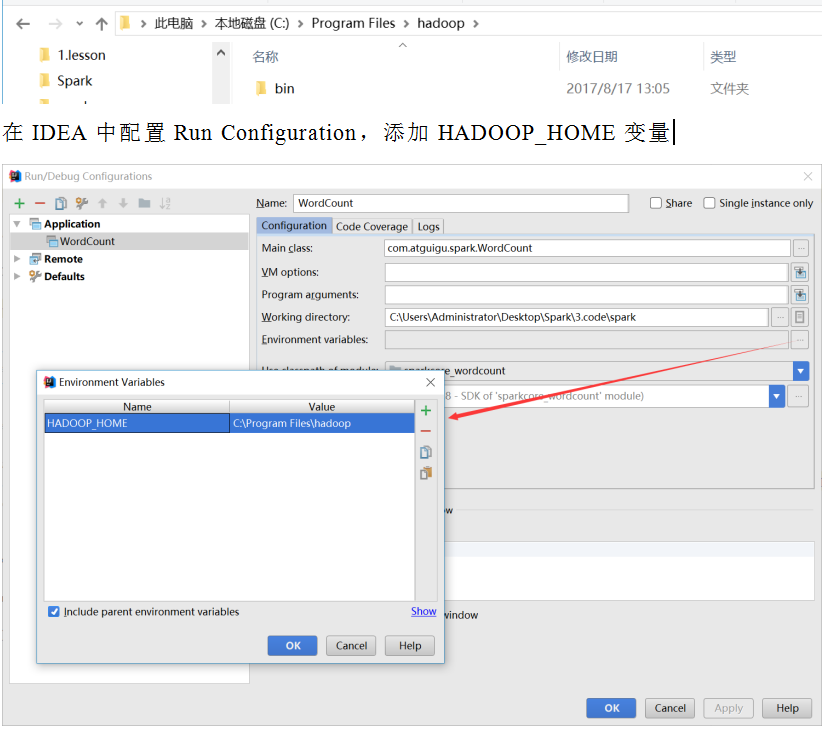Click Help in Run/Debug Configurations
Screen dimensions: 829x730
click(x=787, y=708)
